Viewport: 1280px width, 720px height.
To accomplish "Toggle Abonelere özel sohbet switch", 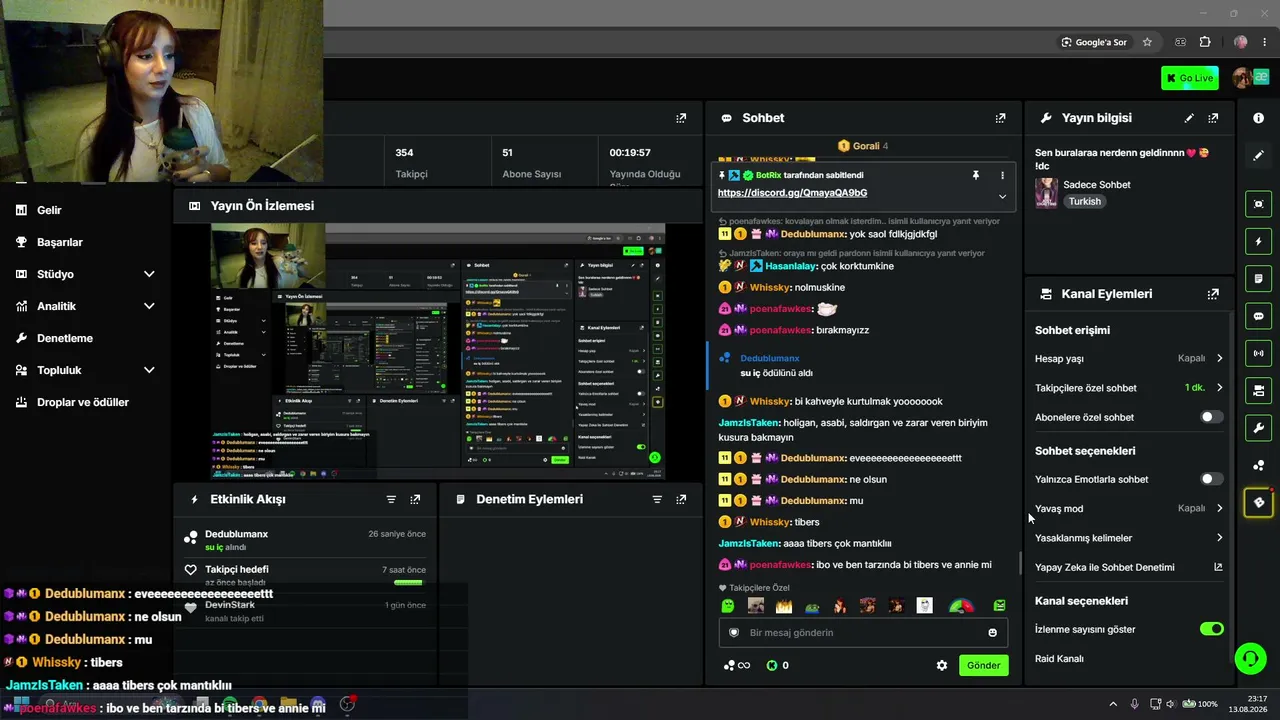I will click(1211, 417).
